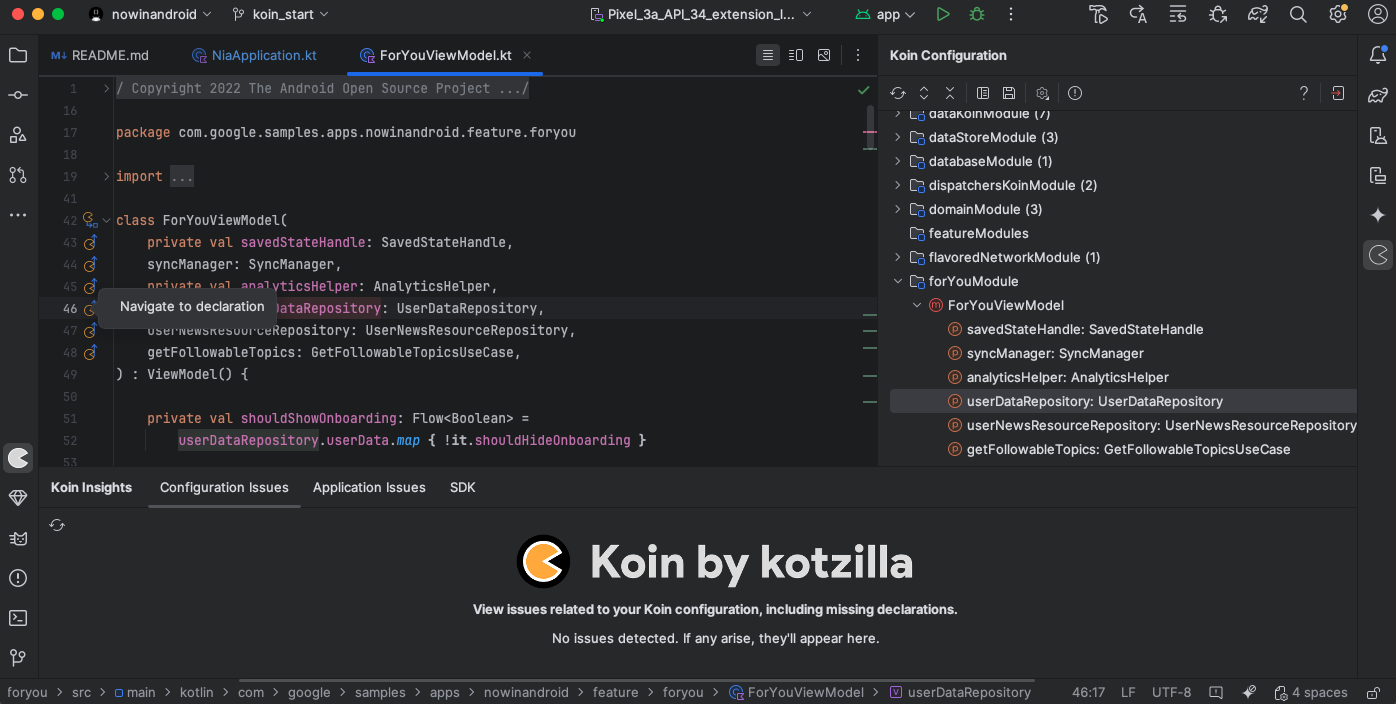
Task: Click the Debug app bug icon
Action: [x=976, y=14]
